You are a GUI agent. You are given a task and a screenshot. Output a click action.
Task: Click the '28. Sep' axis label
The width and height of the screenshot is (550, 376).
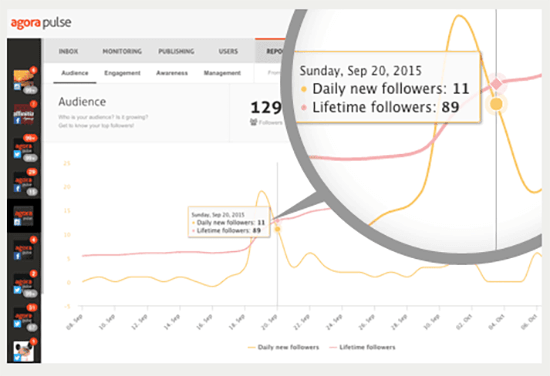[x=399, y=322]
